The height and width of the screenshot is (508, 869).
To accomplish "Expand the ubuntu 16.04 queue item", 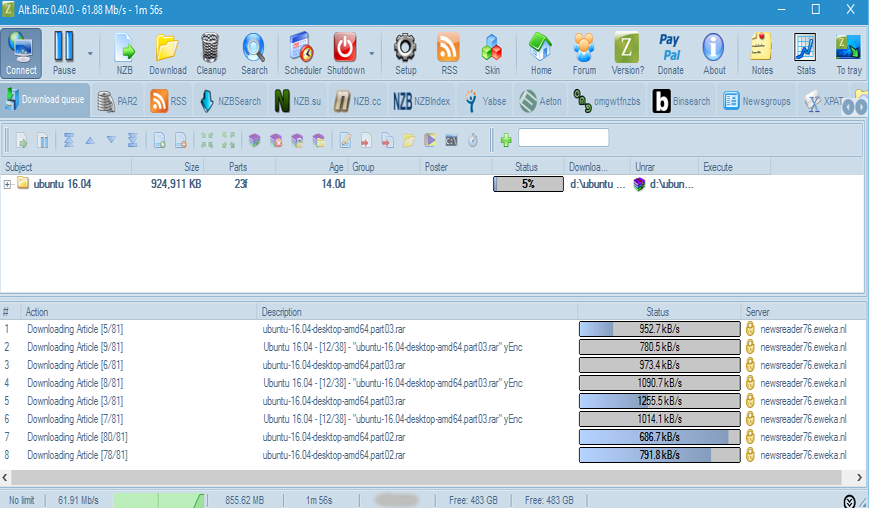I will click(x=7, y=184).
